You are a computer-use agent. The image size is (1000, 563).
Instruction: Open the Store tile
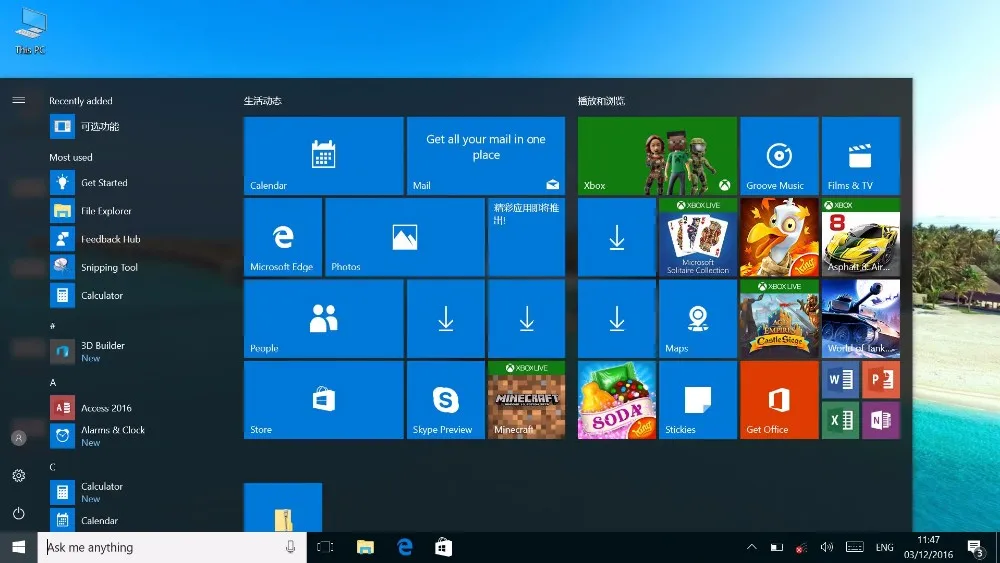tap(323, 400)
